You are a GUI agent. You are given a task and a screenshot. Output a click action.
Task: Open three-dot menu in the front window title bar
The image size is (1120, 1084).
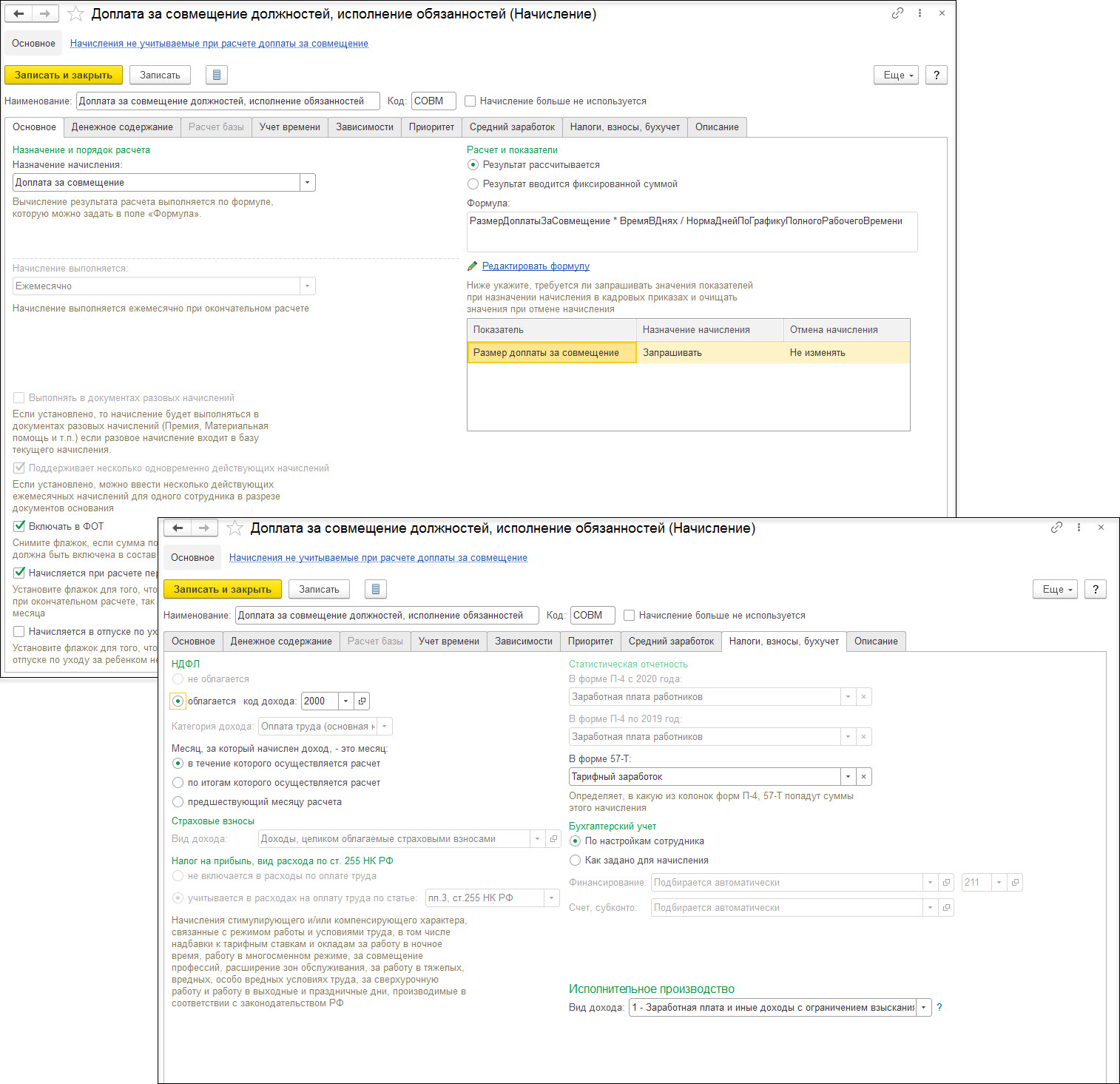click(1079, 528)
